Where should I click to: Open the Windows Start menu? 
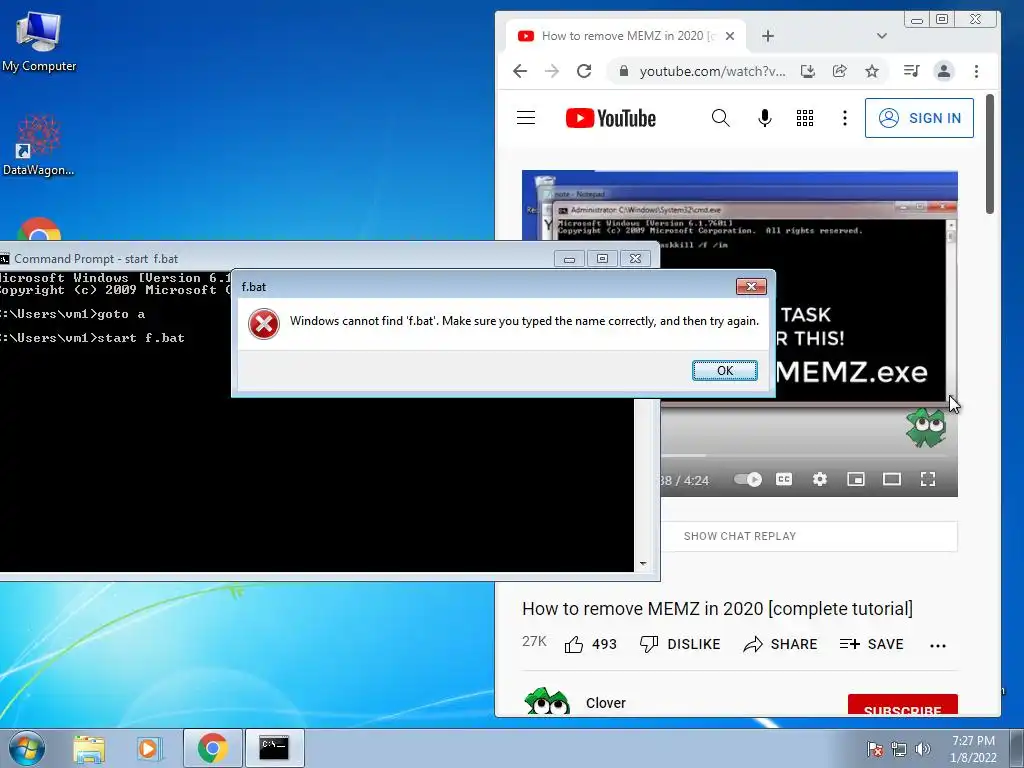pos(27,748)
